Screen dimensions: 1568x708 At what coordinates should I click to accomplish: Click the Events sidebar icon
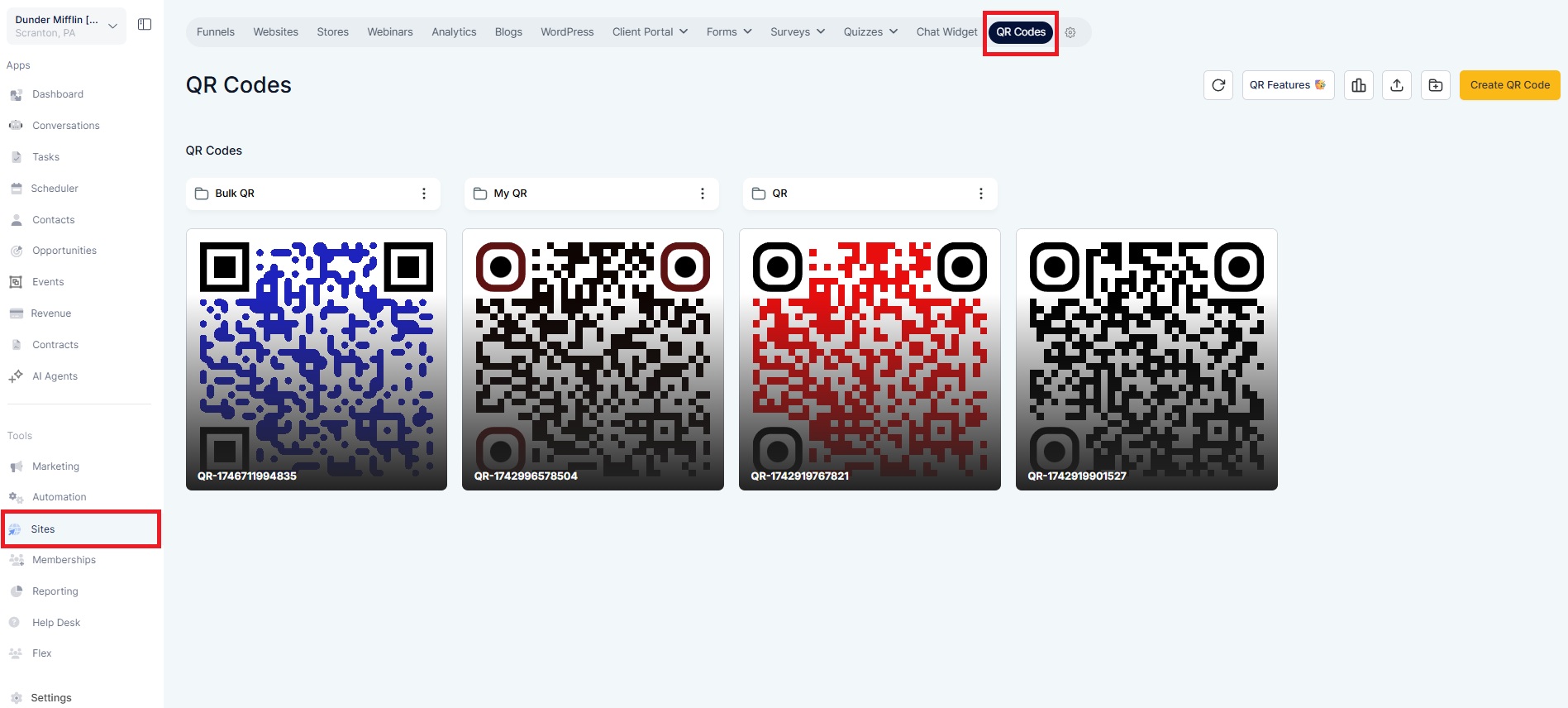pos(16,282)
